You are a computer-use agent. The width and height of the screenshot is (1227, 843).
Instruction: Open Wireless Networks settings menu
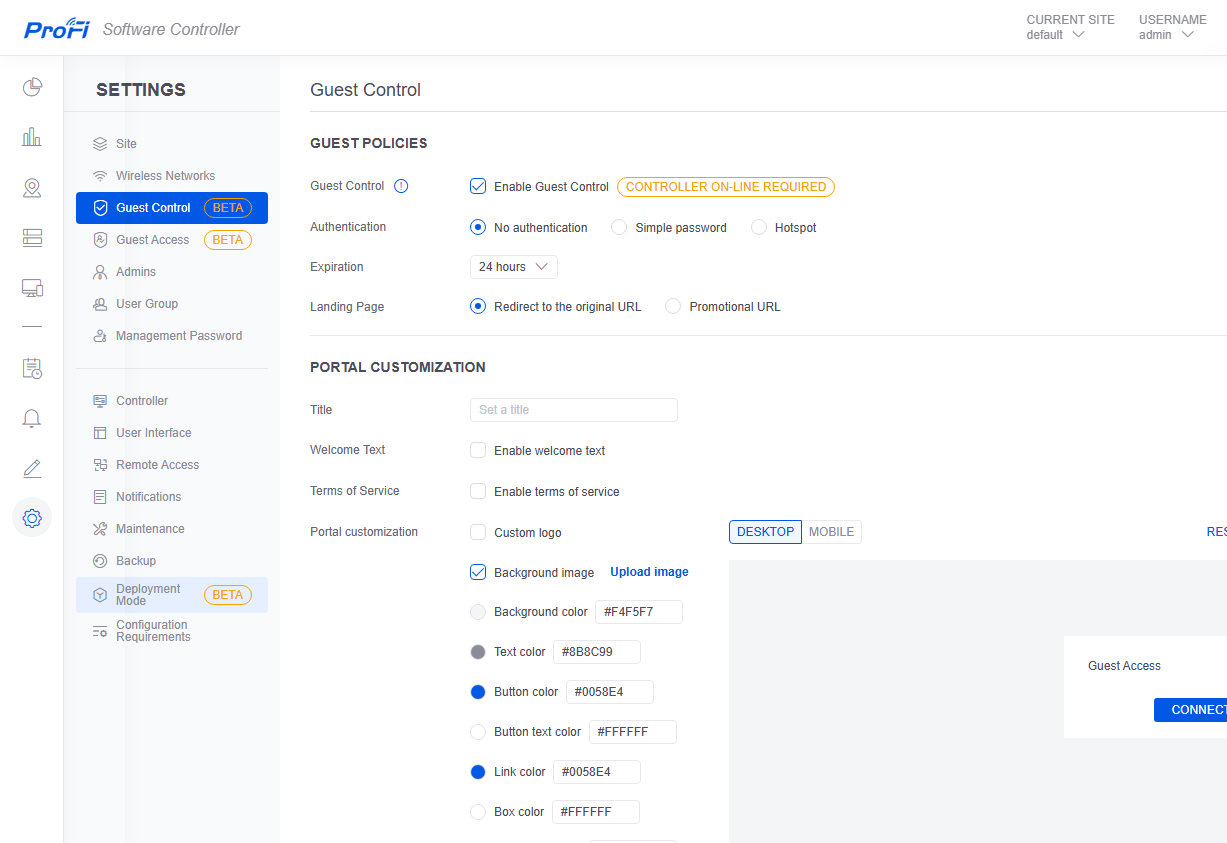tap(165, 176)
